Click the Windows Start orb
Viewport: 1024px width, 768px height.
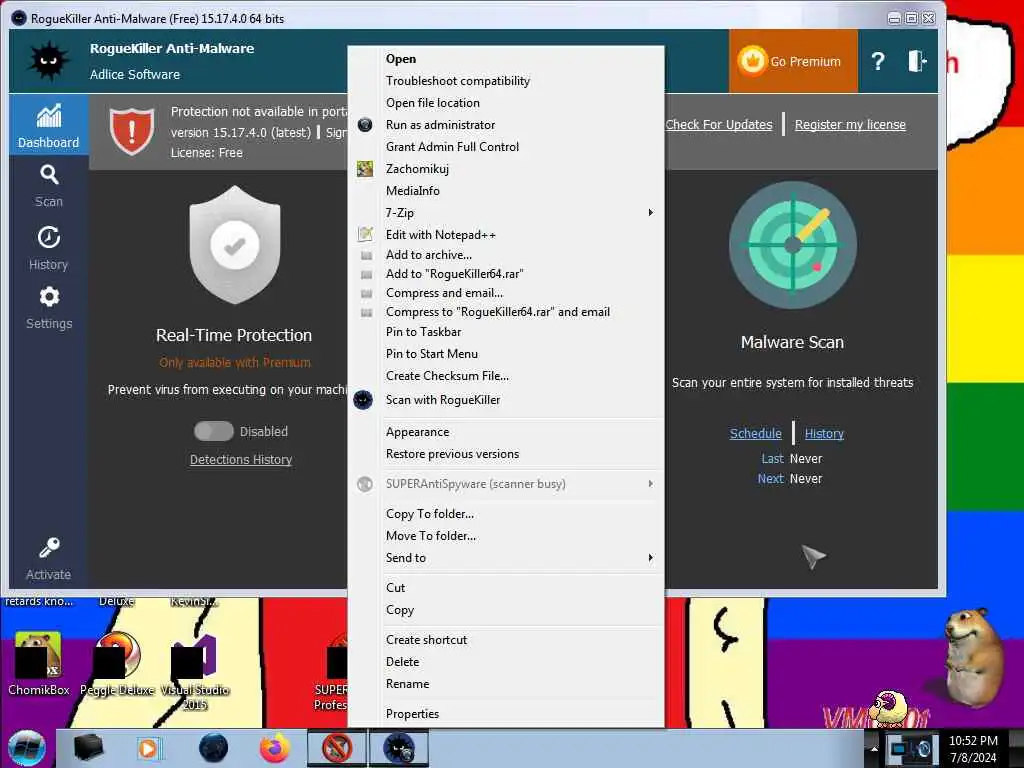27,749
